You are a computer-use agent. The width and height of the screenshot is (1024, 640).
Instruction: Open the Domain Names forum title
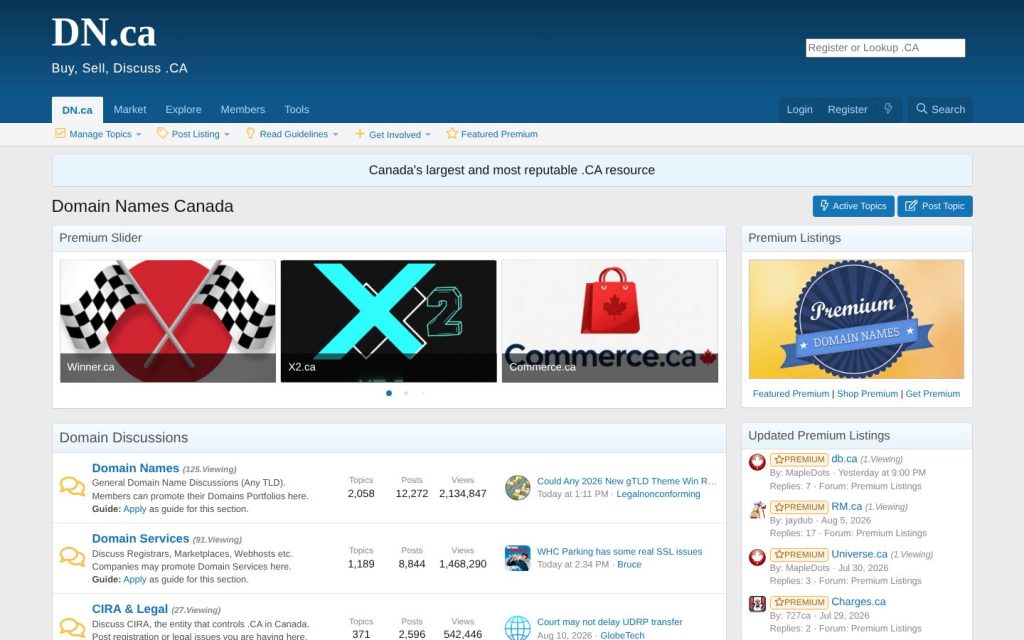coord(135,468)
